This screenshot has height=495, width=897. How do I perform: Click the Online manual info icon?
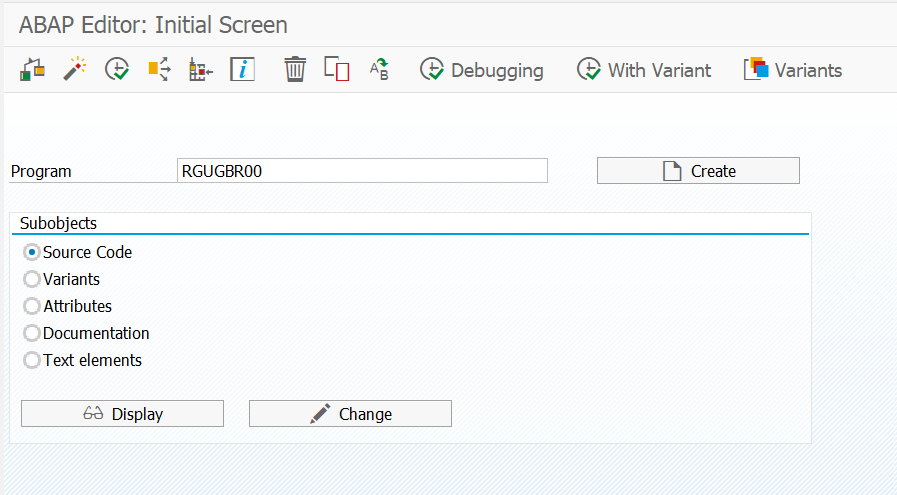[243, 69]
